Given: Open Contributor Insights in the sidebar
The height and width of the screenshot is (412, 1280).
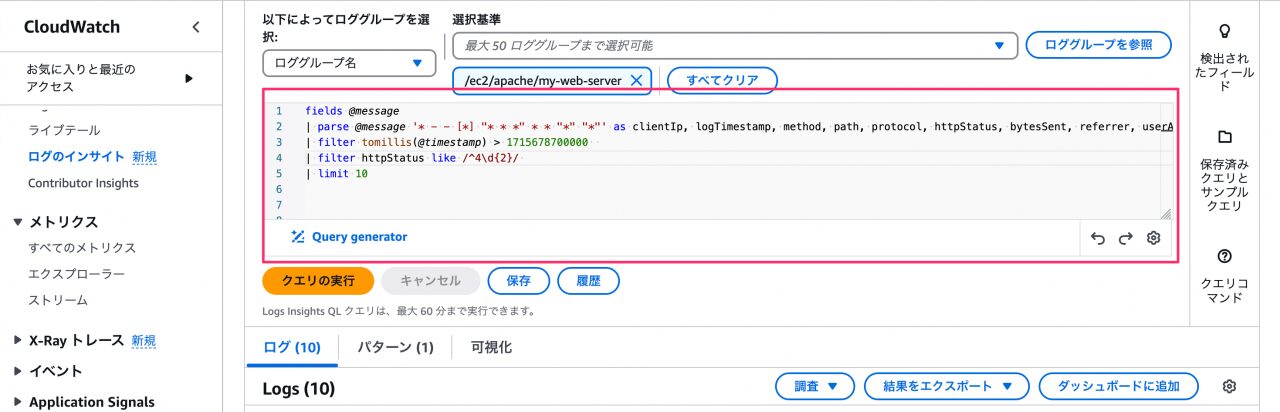Looking at the screenshot, I should (x=83, y=183).
